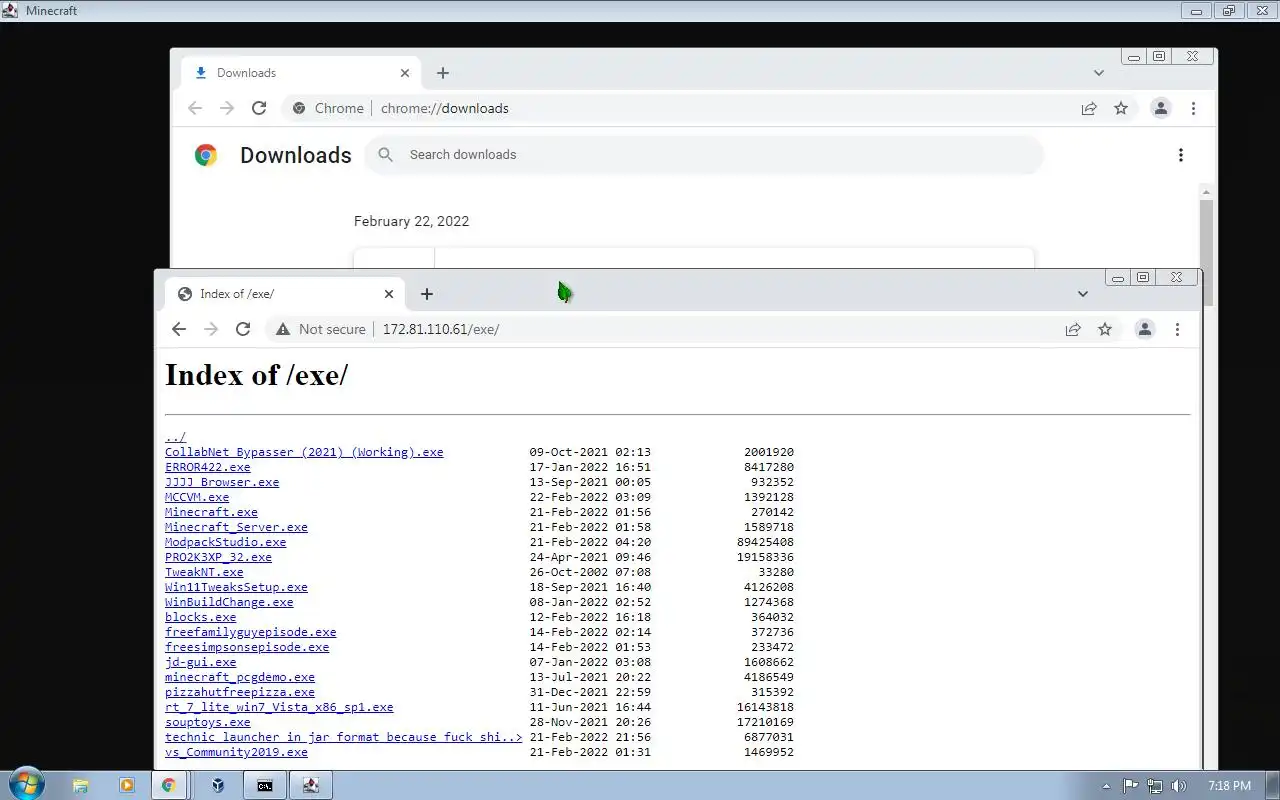Open the technic launcher in jar format link
The width and height of the screenshot is (1280, 800).
344,737
